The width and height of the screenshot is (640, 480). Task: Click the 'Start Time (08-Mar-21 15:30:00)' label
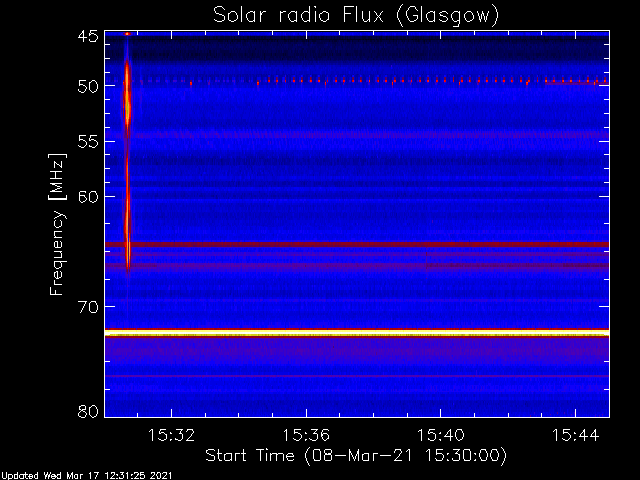tap(356, 456)
